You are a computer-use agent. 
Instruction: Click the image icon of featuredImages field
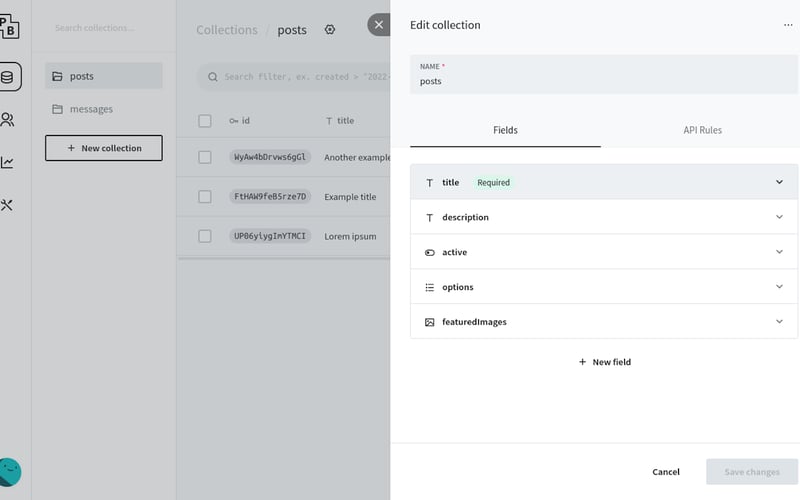(430, 322)
